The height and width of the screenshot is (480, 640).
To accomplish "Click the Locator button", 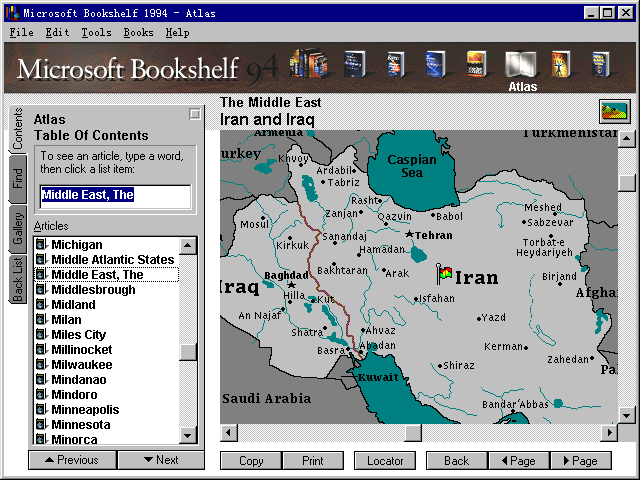I will pyautogui.click(x=385, y=460).
